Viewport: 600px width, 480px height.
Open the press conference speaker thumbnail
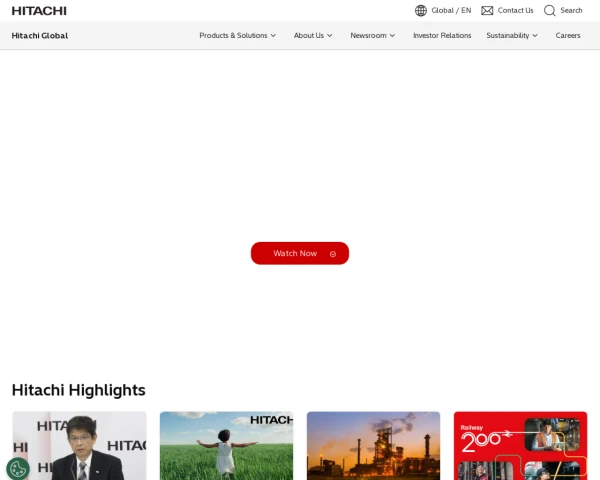[79, 446]
